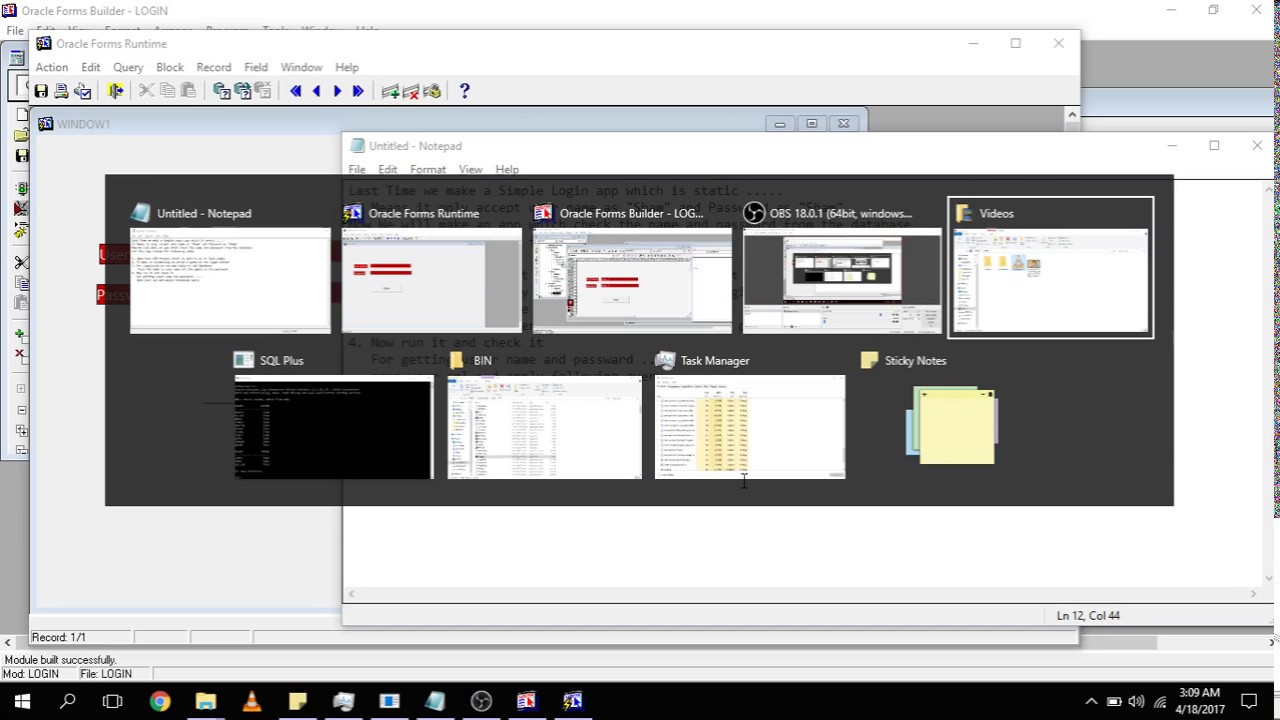
Task: Click the Execute Query icon in Forms Runtime
Action: pyautogui.click(x=242, y=91)
